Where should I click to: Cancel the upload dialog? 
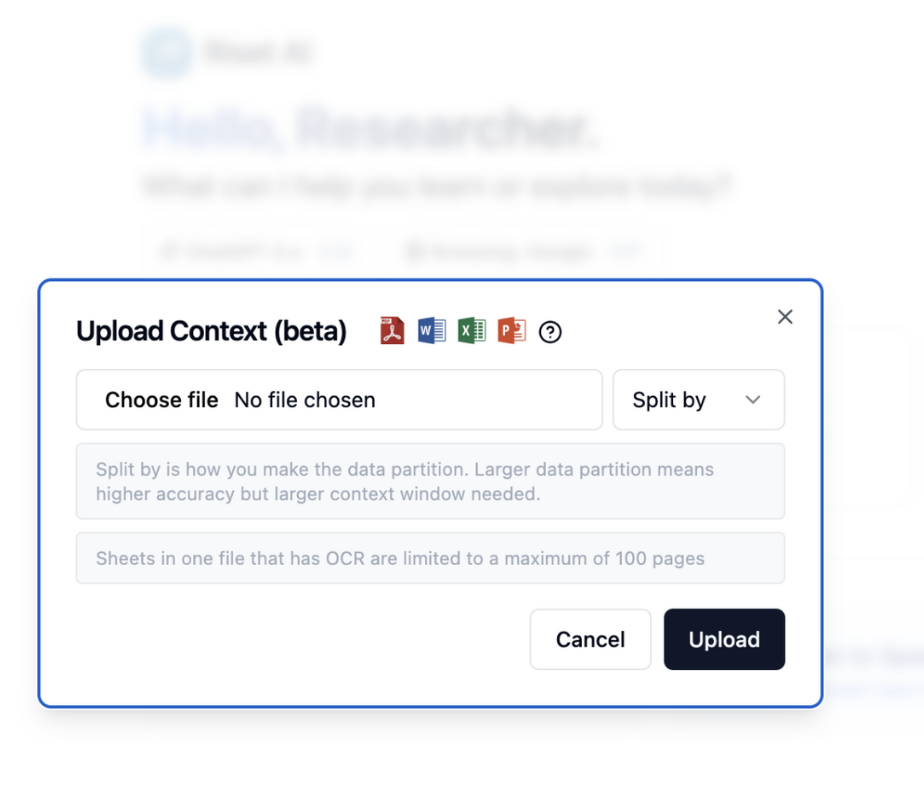point(590,639)
